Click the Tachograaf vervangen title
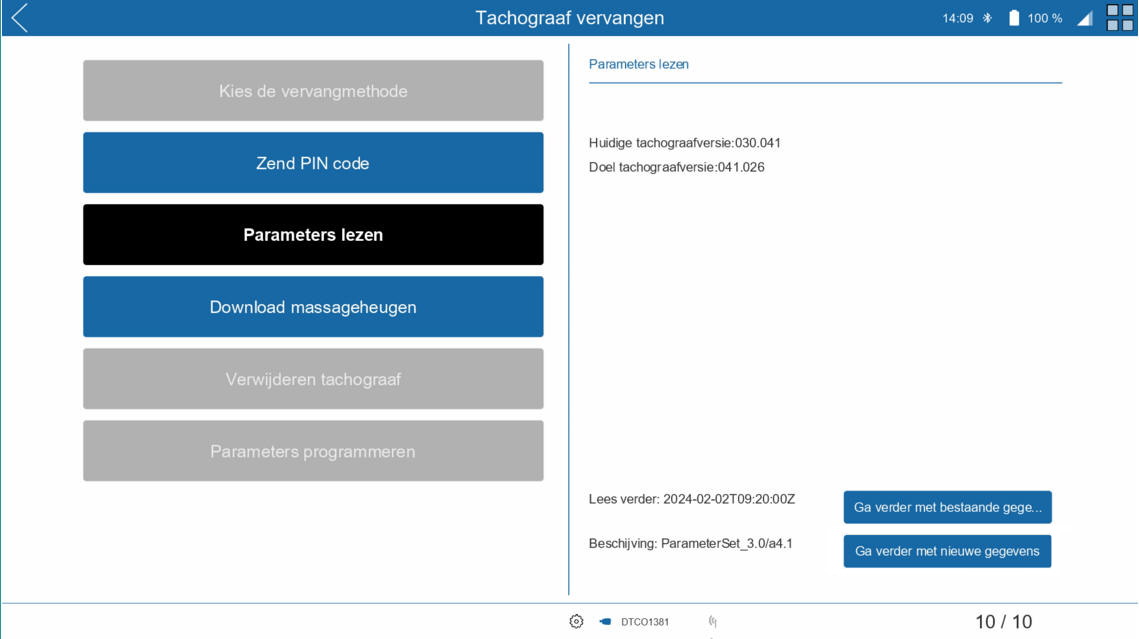 [570, 17]
